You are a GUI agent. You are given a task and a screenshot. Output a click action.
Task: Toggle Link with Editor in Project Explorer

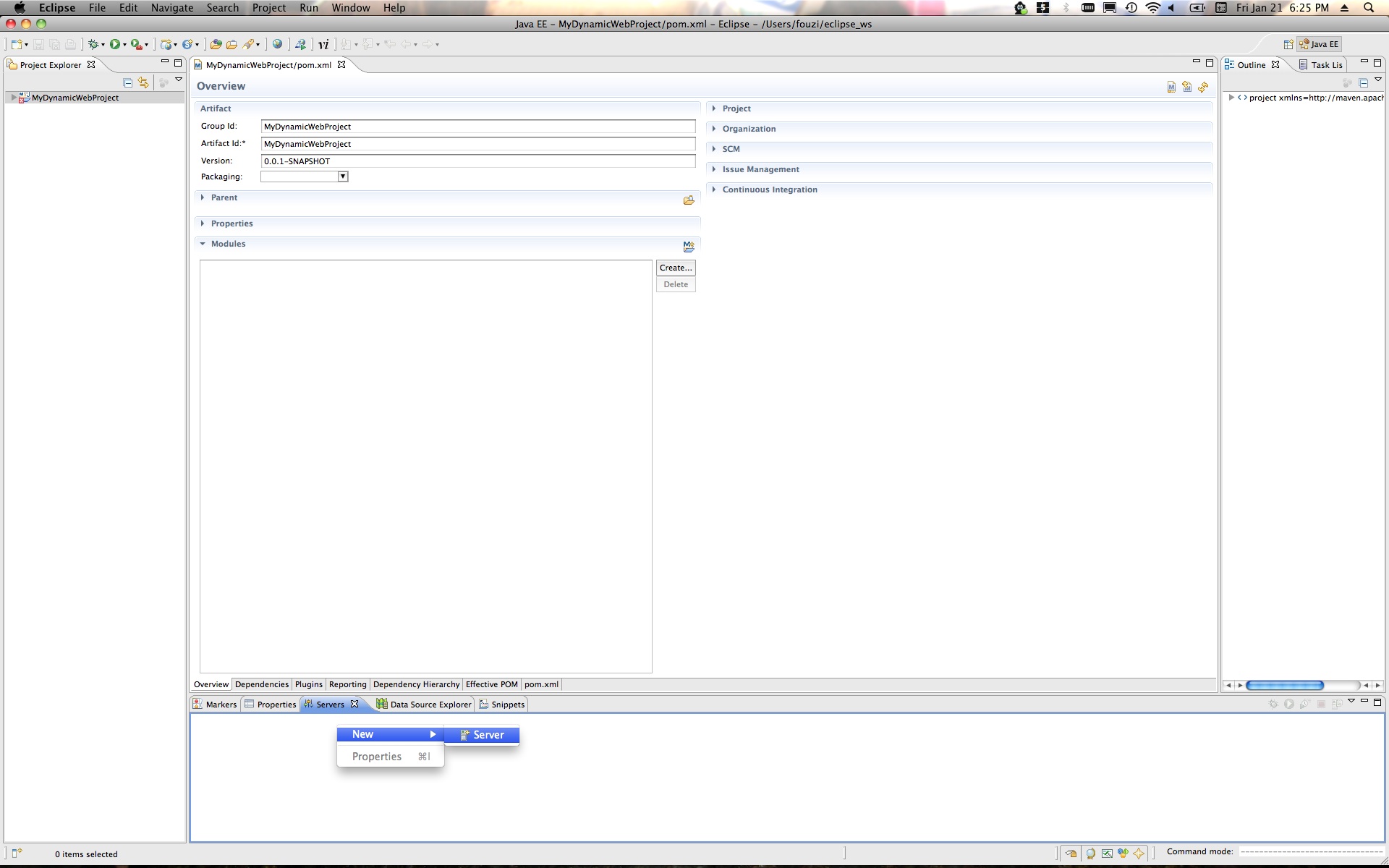point(143,82)
